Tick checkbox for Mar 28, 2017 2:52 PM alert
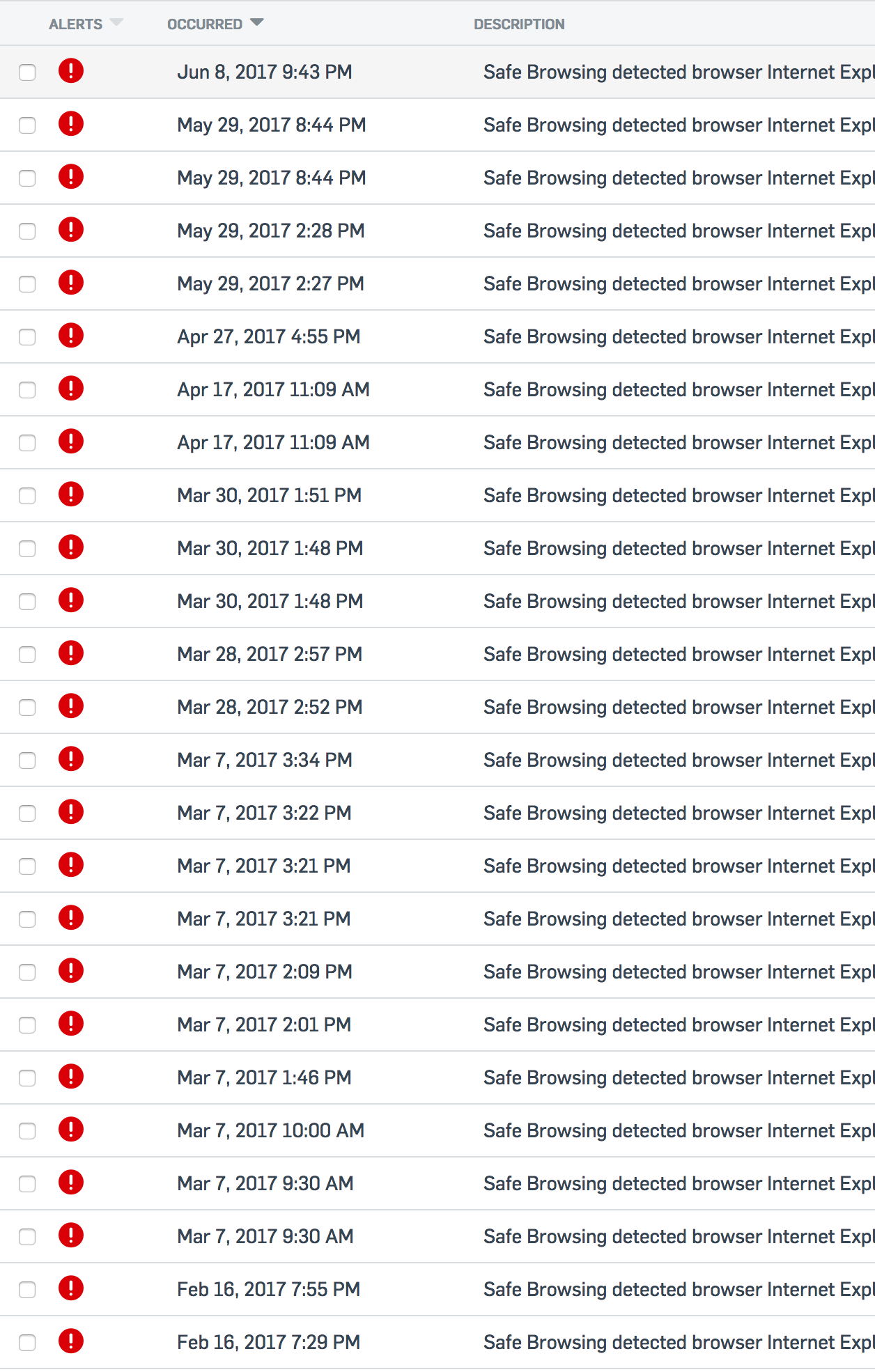875x1372 pixels. pyautogui.click(x=27, y=708)
